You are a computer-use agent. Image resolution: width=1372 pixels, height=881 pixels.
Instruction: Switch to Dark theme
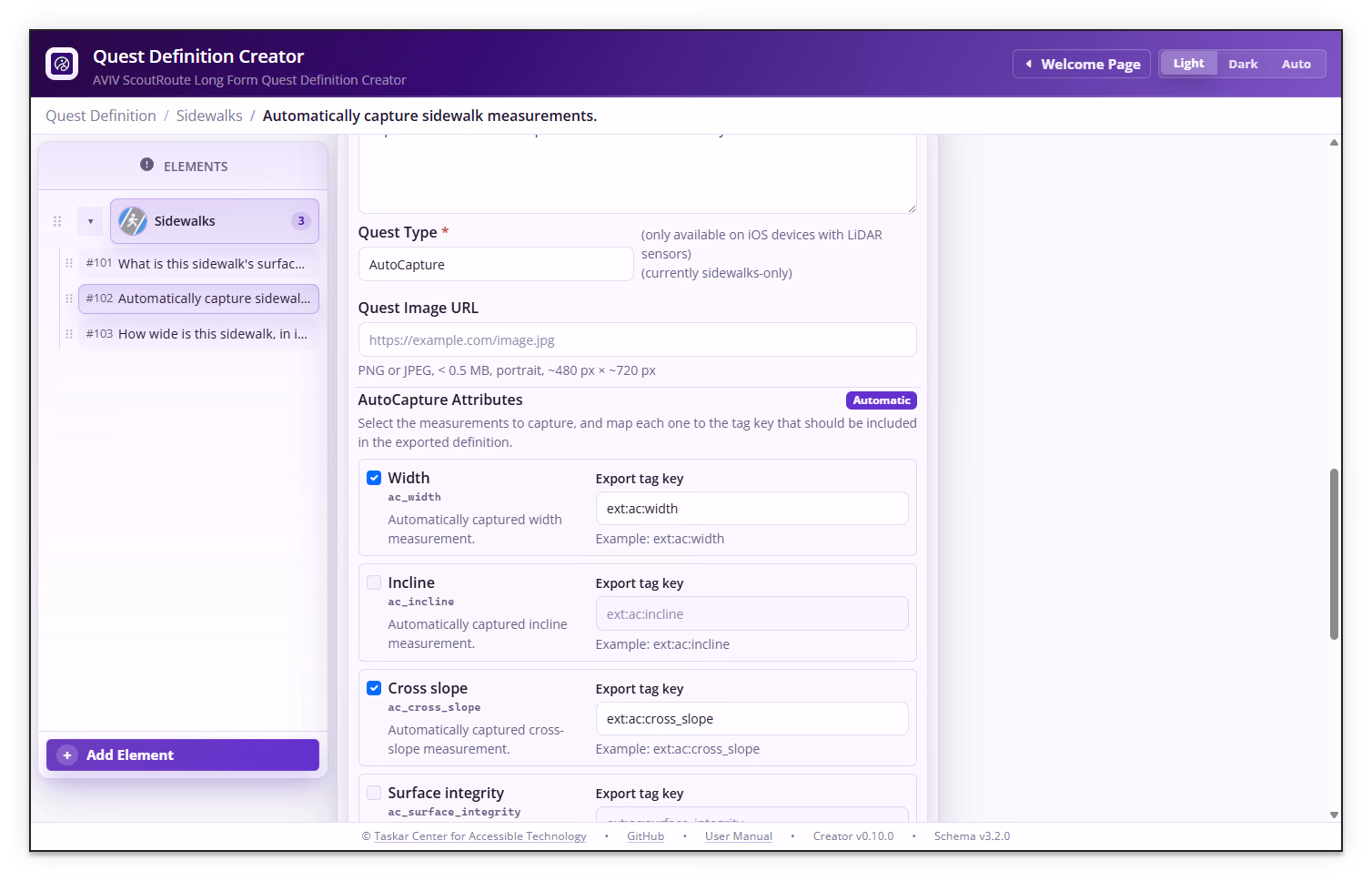pos(1243,64)
